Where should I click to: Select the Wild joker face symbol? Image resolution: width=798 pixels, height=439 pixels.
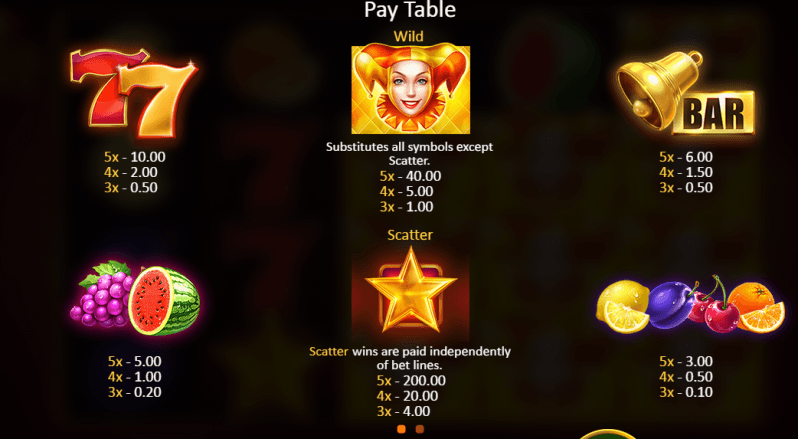(411, 90)
